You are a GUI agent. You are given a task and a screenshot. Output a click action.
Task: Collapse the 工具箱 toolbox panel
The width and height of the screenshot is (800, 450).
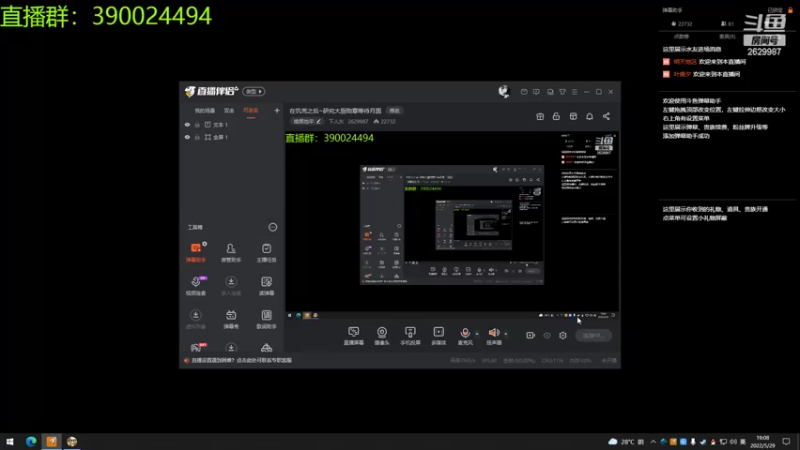[x=272, y=227]
